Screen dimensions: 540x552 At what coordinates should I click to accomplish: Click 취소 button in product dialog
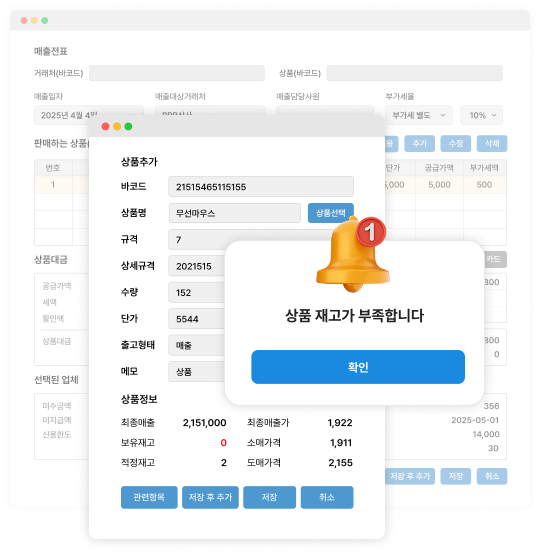click(327, 497)
